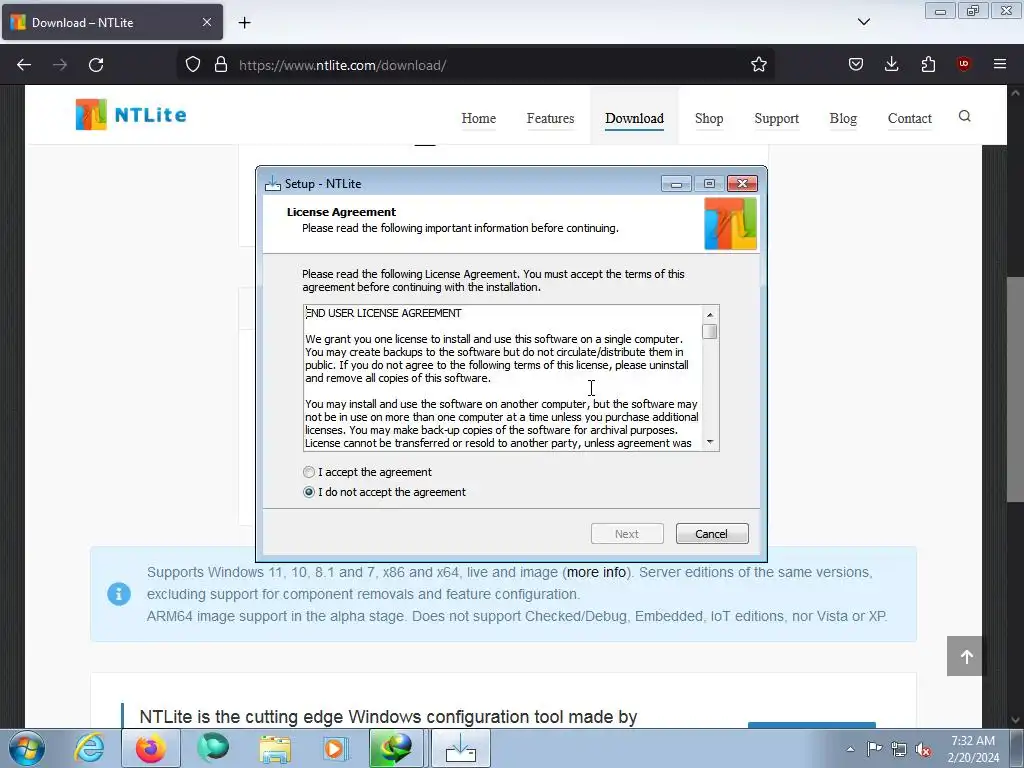Click the NTLite website logo
The width and height of the screenshot is (1024, 768).
click(131, 115)
